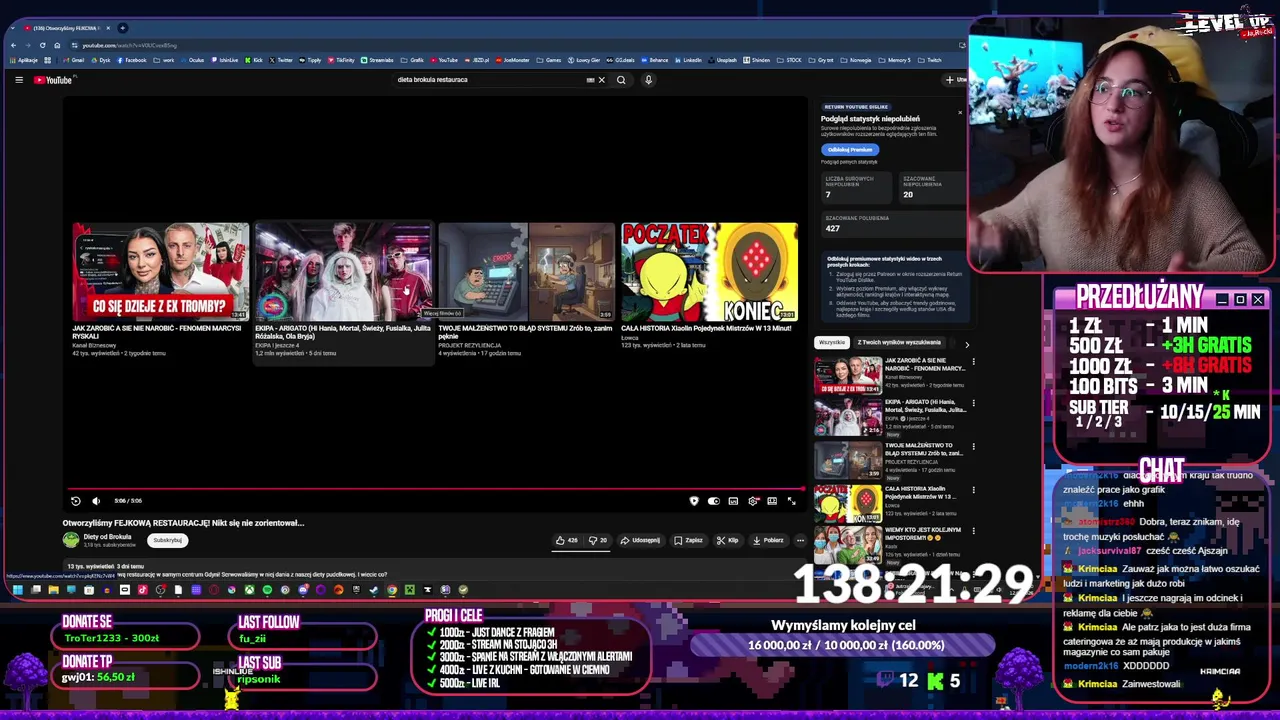This screenshot has height=720, width=1280.
Task: Open the Streamlabs bookmark
Action: (377, 60)
